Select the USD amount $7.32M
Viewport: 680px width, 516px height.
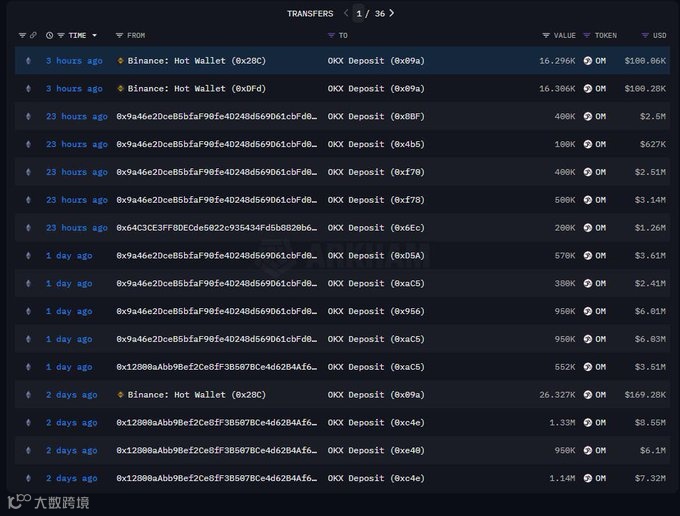pos(650,478)
